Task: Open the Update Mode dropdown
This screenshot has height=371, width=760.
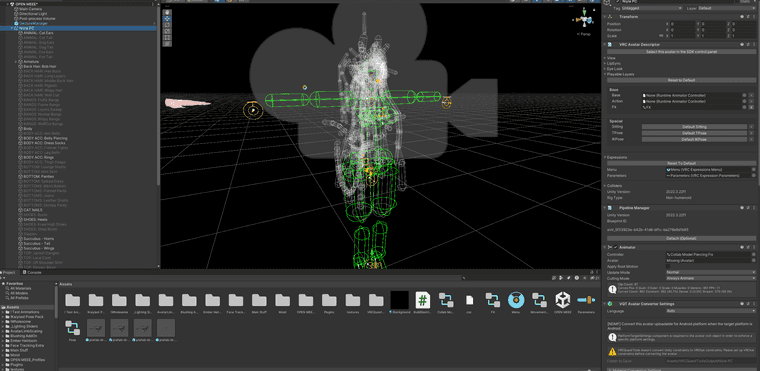Action: click(711, 273)
